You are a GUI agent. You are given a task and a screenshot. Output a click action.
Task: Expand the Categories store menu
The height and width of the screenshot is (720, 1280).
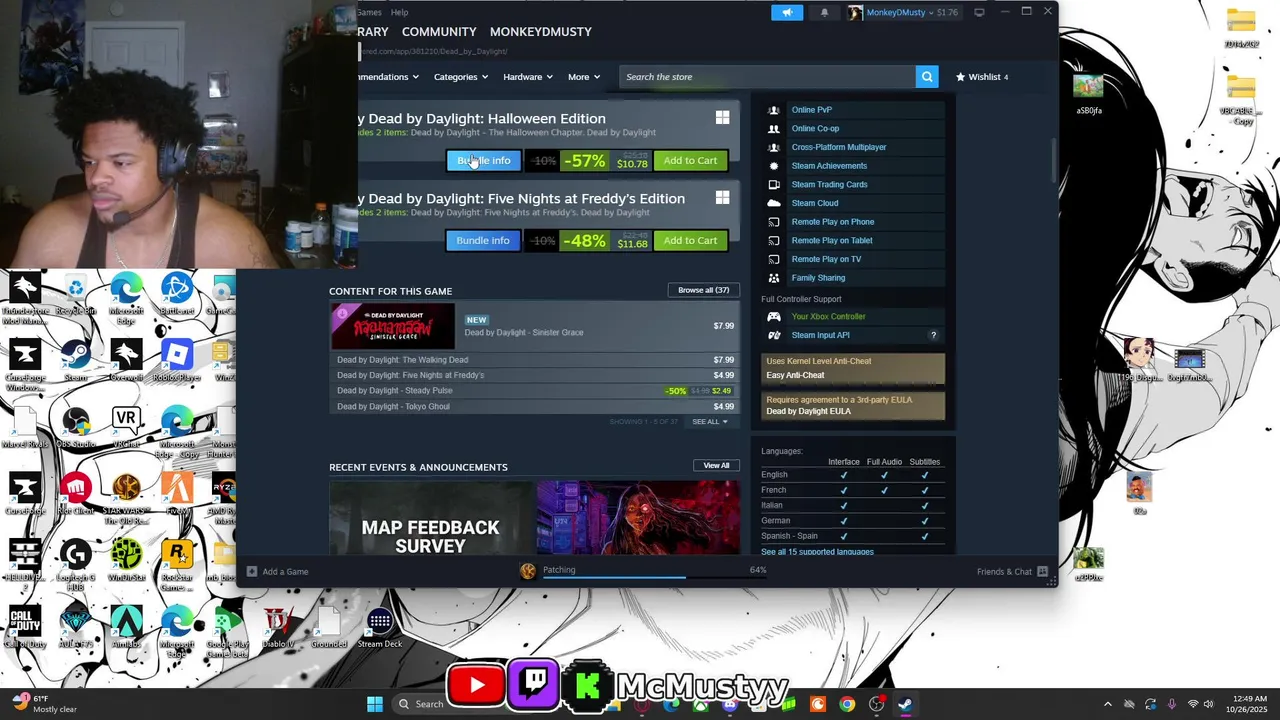[461, 77]
